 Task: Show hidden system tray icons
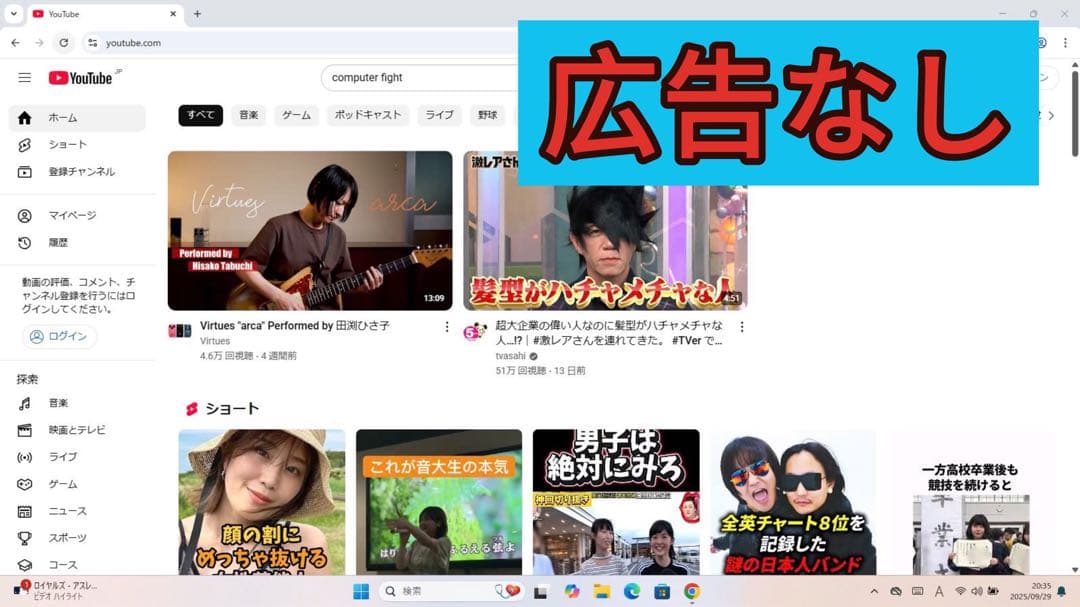[874, 591]
